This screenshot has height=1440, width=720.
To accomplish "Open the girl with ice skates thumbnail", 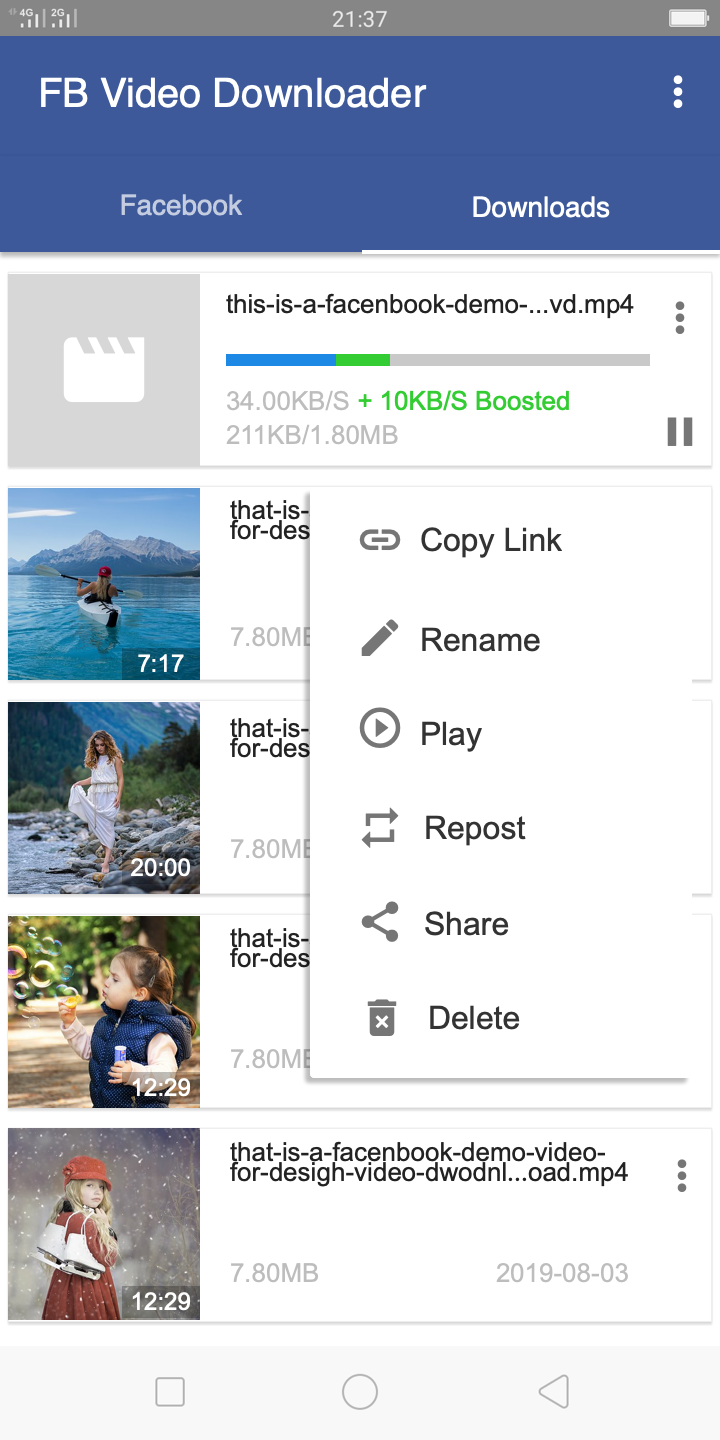I will 104,1224.
